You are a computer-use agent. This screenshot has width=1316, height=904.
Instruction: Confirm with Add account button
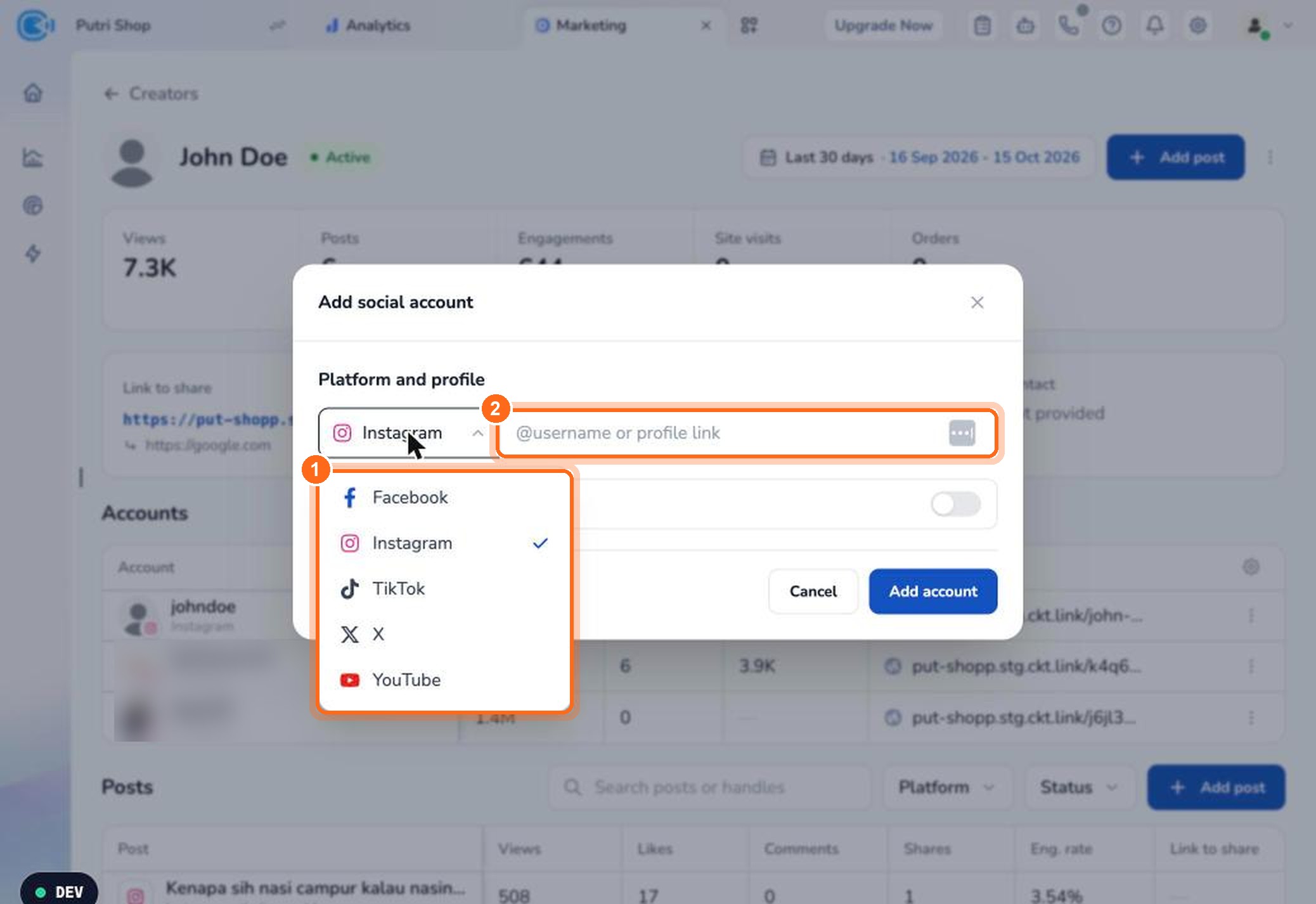click(933, 591)
